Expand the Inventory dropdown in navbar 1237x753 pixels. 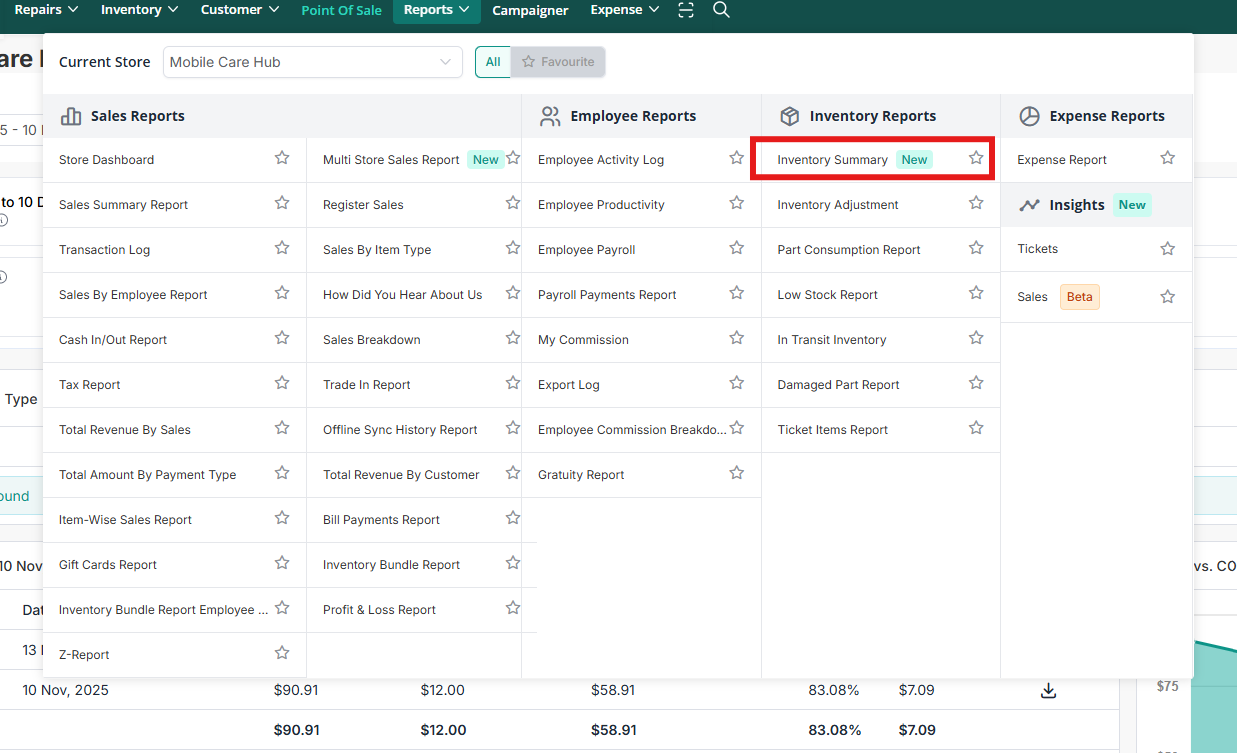click(139, 10)
